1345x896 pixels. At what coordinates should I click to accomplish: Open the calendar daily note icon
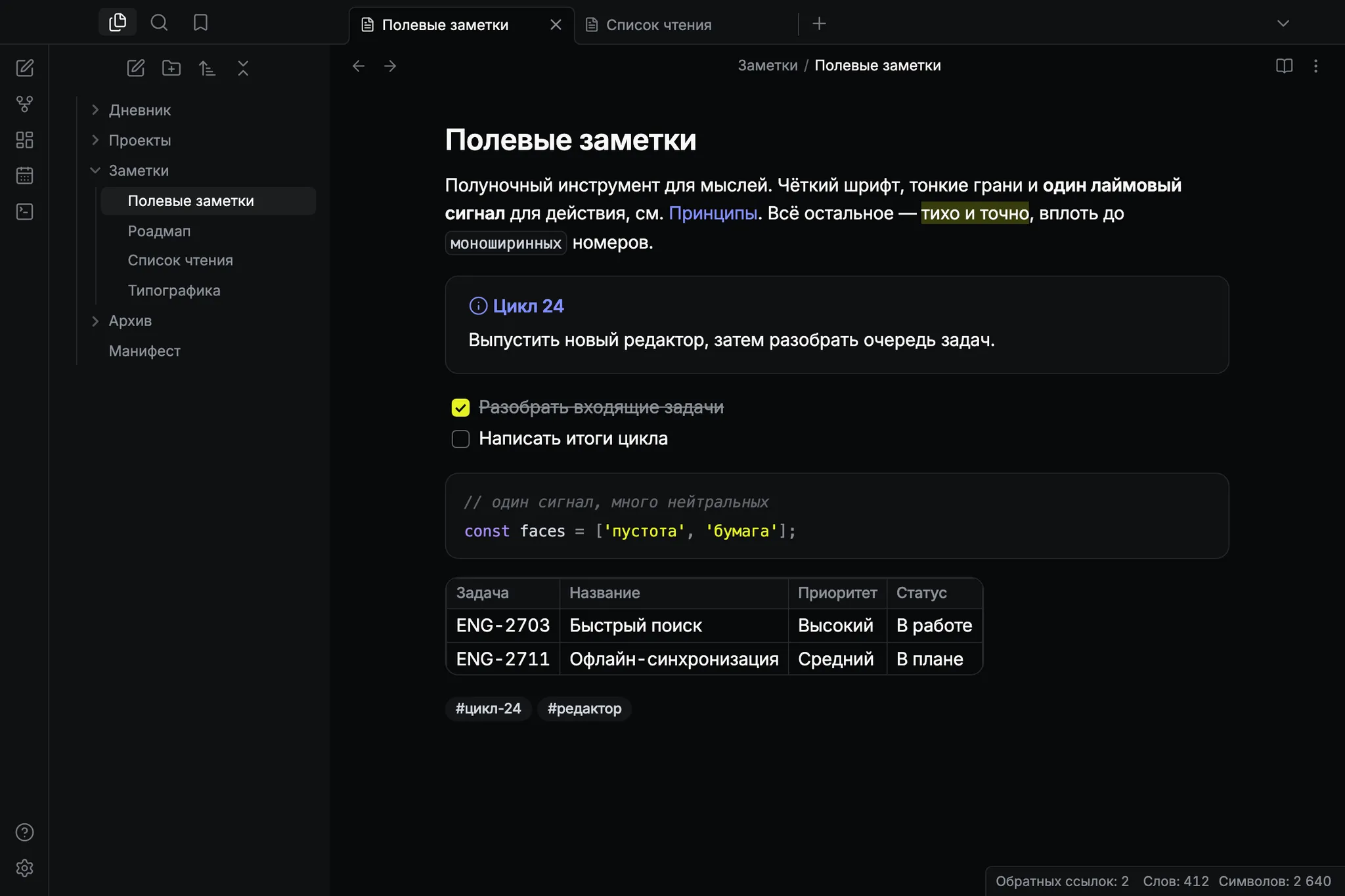tap(24, 175)
